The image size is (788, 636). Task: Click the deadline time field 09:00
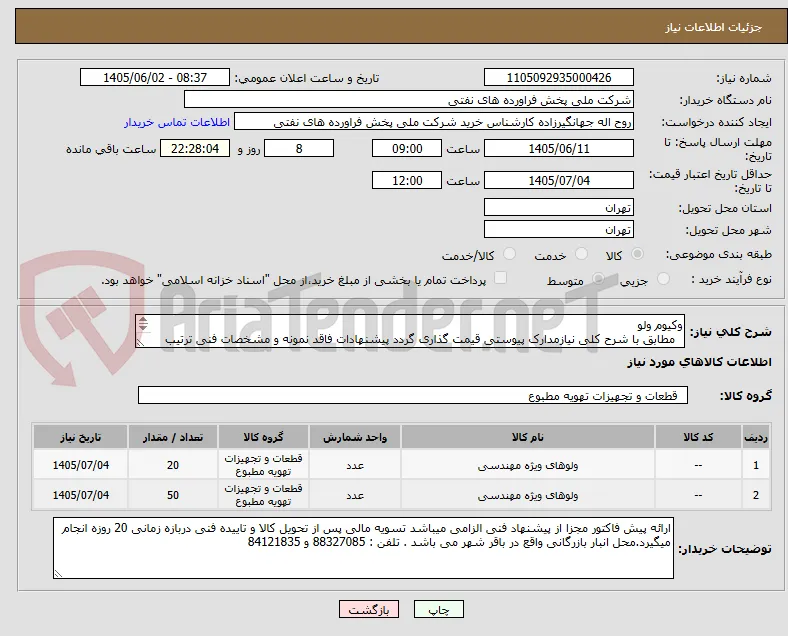tap(407, 148)
